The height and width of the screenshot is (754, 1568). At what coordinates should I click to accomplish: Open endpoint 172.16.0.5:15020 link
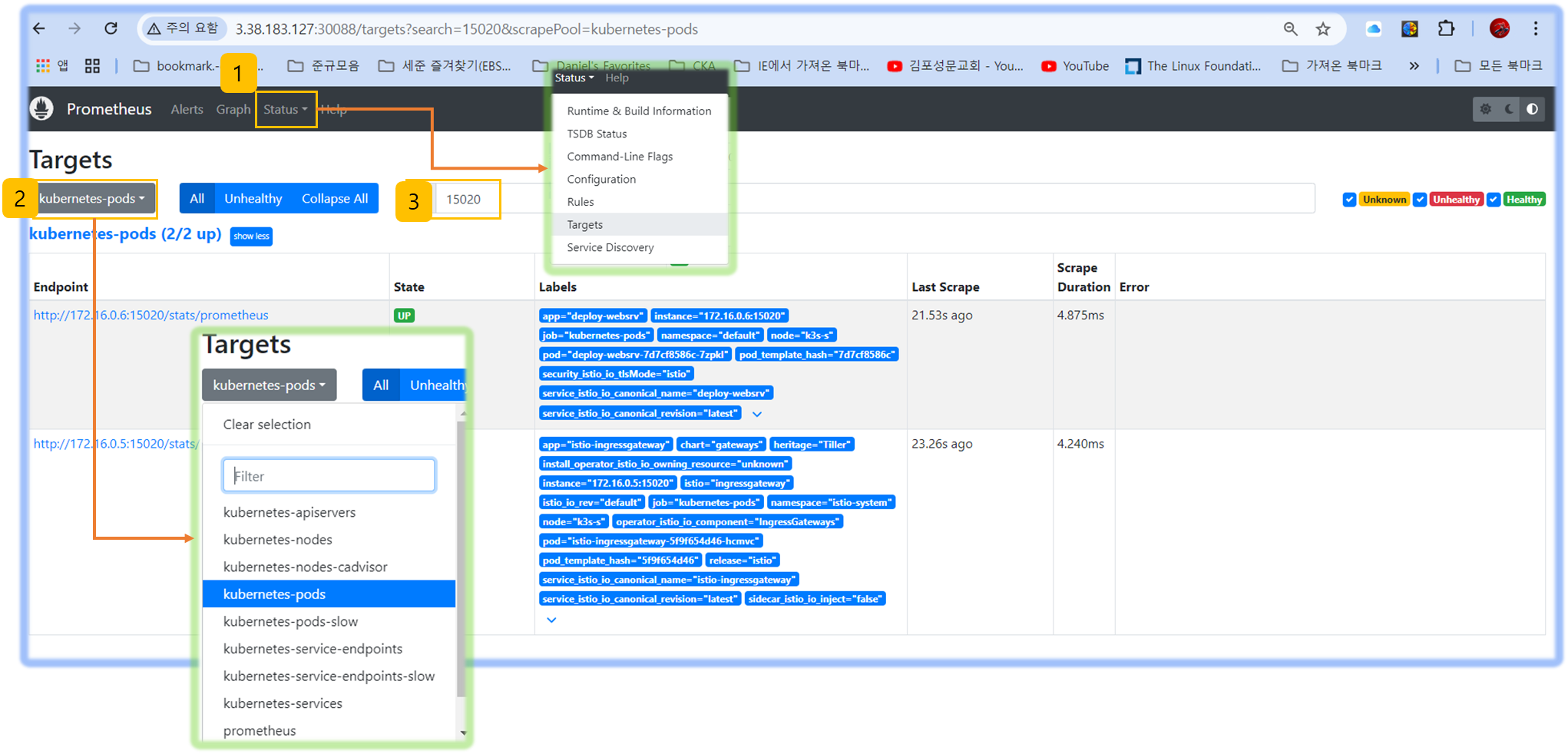pos(116,444)
